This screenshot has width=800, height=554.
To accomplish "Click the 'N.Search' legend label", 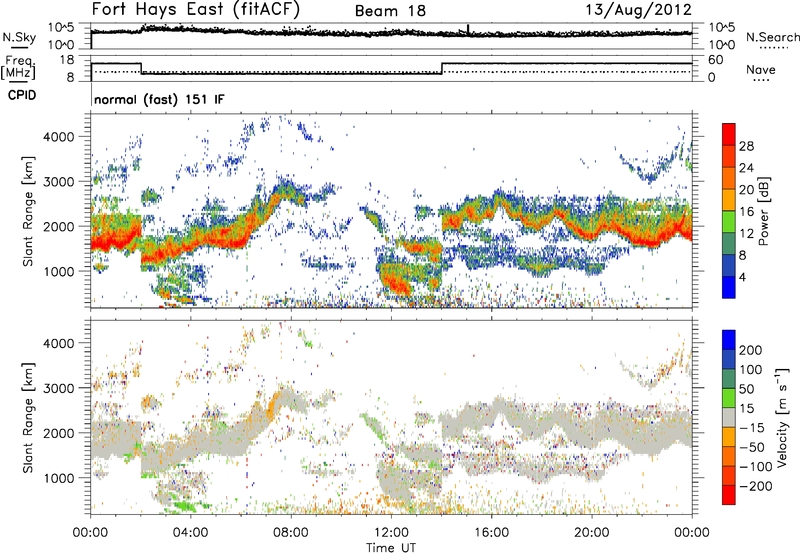I will pyautogui.click(x=772, y=37).
